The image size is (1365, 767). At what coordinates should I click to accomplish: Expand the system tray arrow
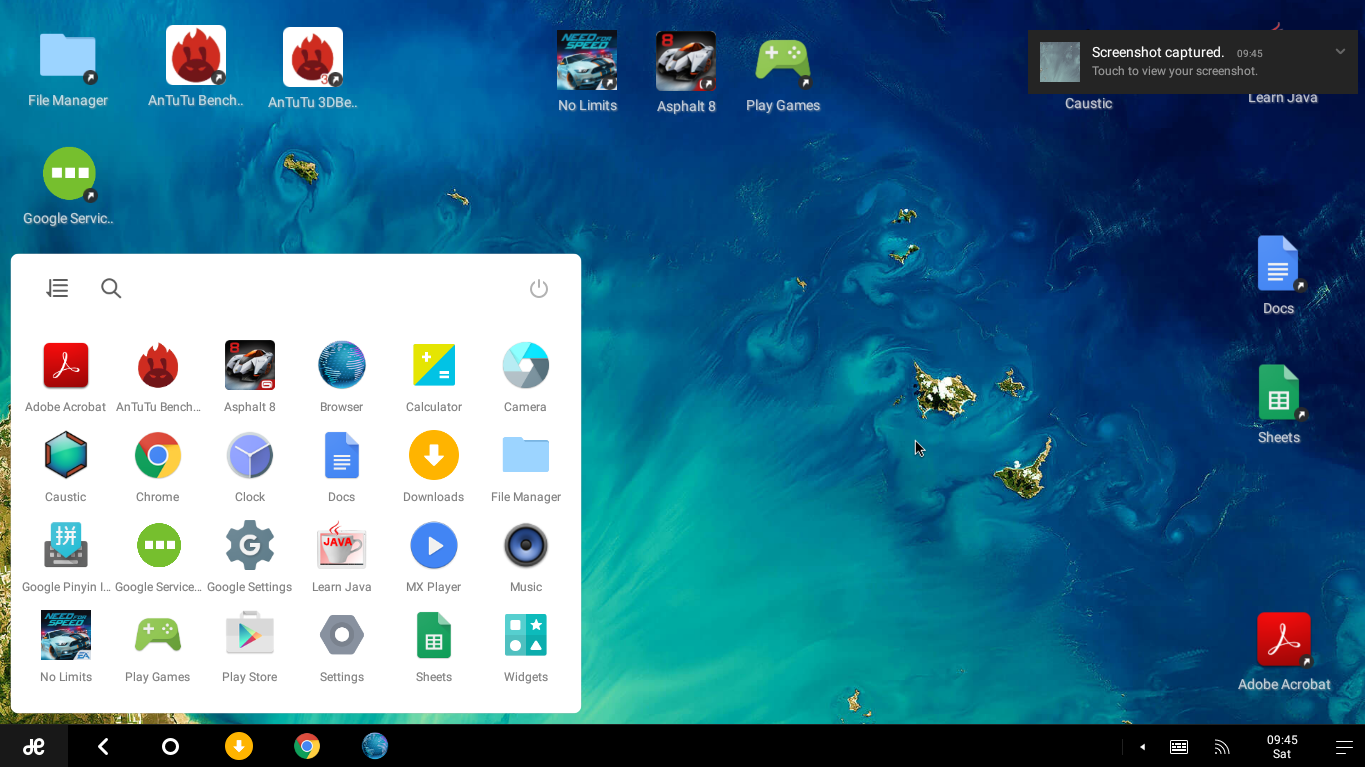pyautogui.click(x=1142, y=747)
